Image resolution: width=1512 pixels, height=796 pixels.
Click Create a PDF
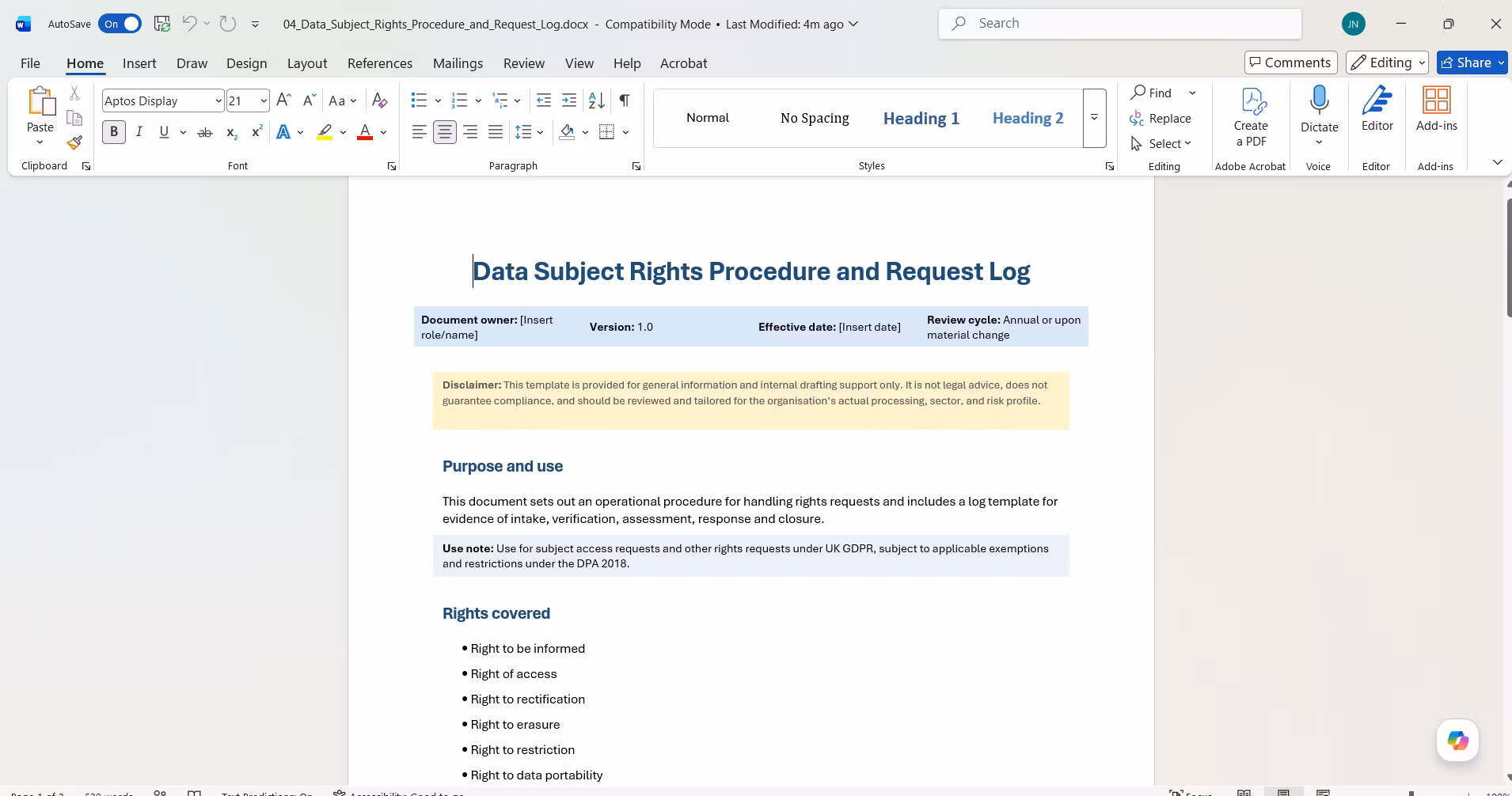click(x=1251, y=117)
